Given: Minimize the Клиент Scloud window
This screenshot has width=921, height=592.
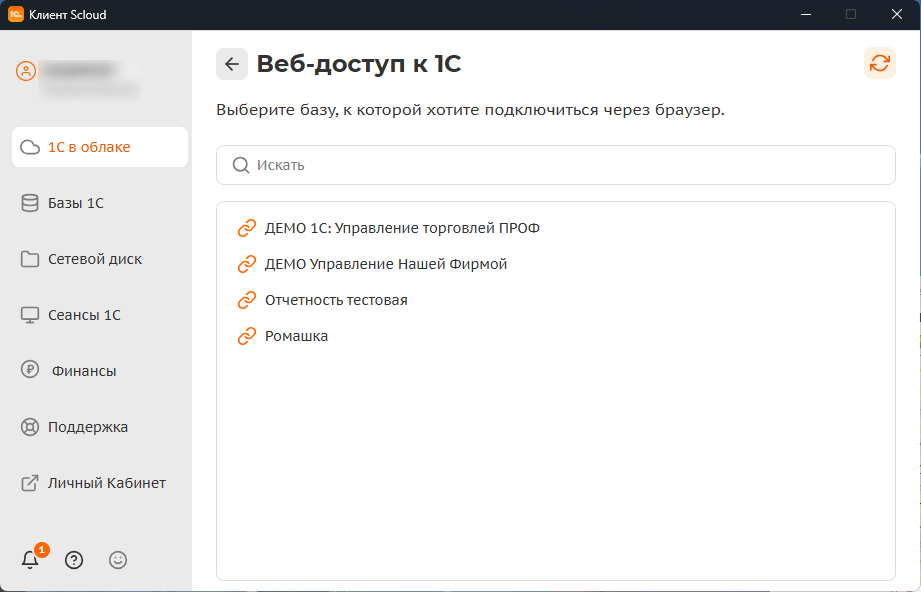Looking at the screenshot, I should pos(805,14).
